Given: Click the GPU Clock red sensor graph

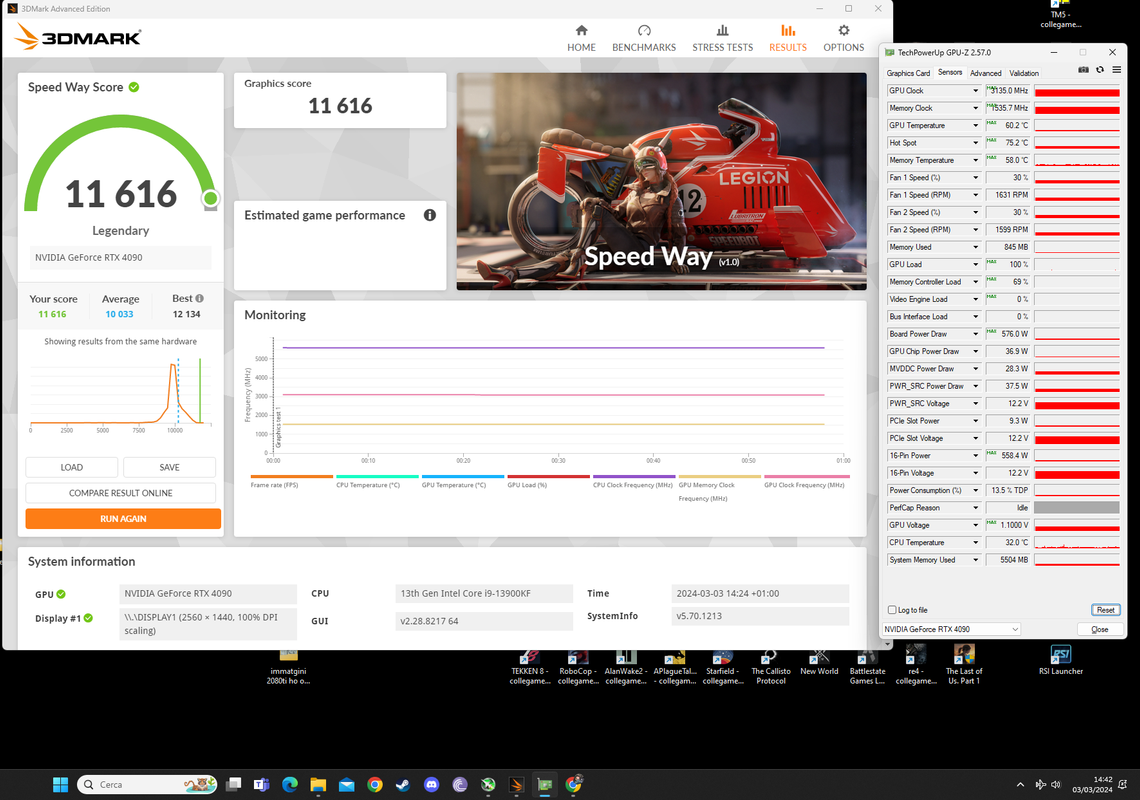Looking at the screenshot, I should coord(1077,91).
